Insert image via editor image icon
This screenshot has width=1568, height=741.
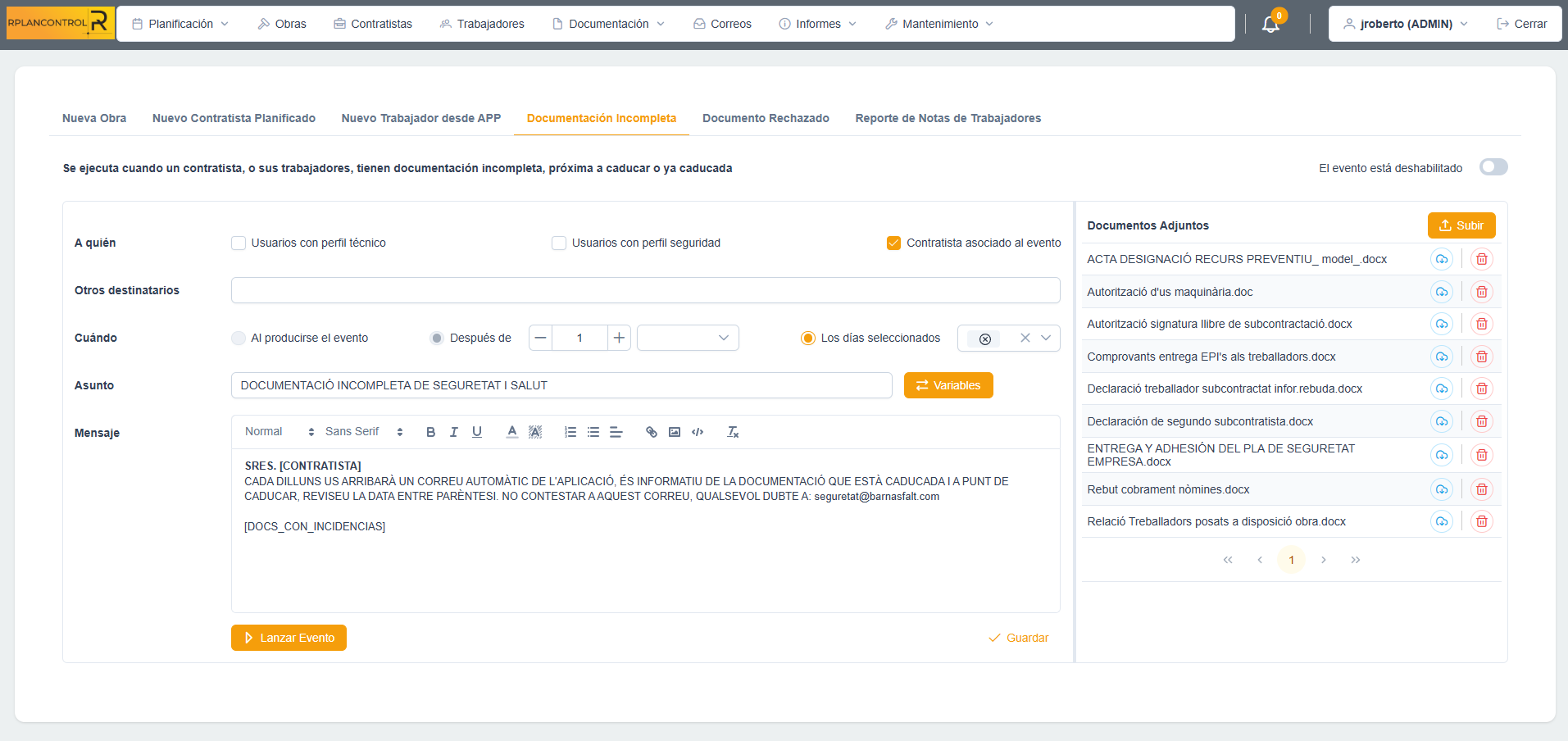(674, 432)
